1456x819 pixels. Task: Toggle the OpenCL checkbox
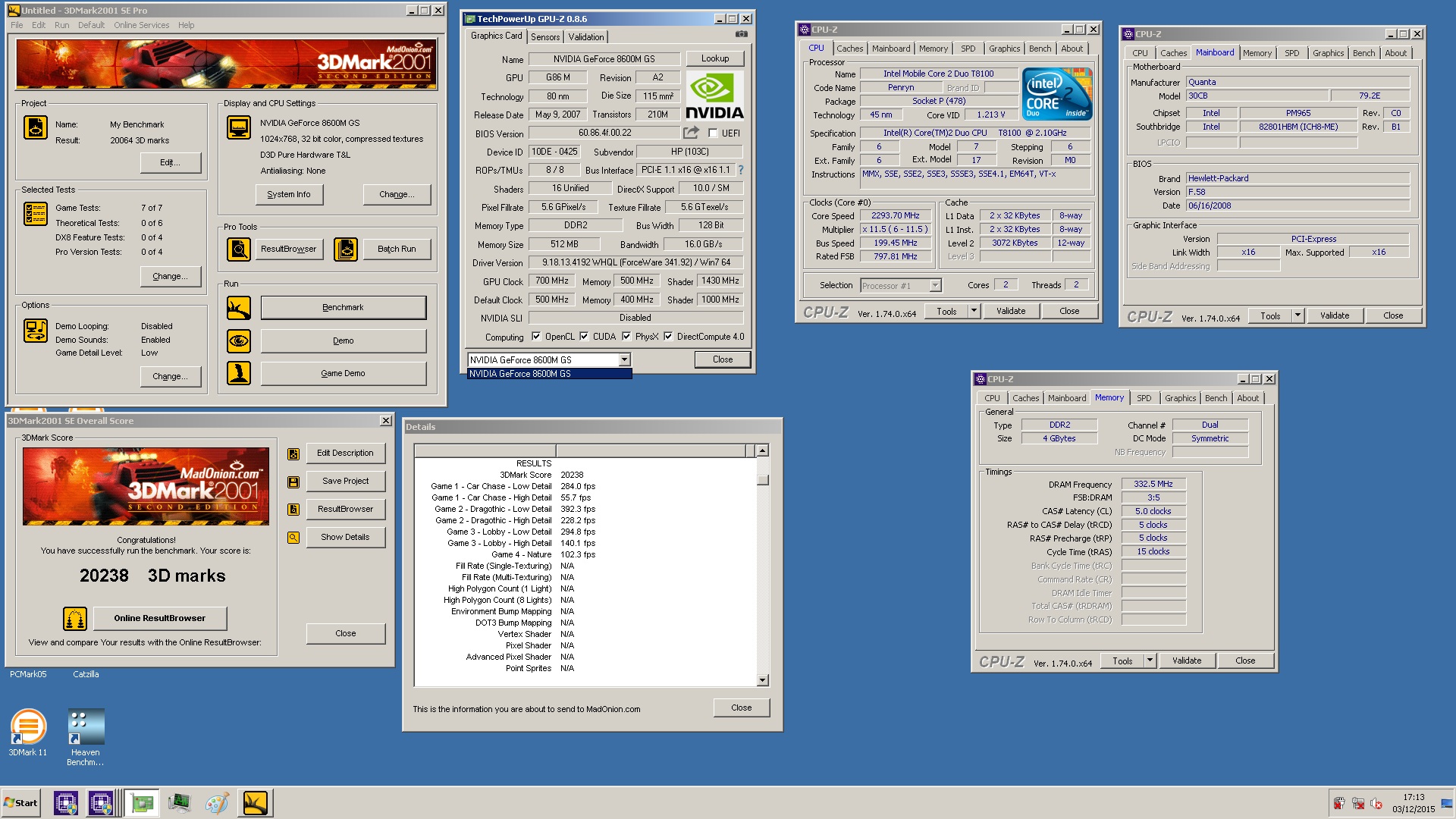[x=536, y=337]
